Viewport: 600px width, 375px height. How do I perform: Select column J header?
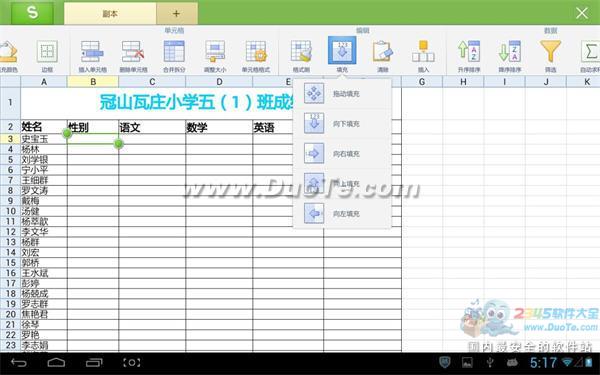(x=546, y=82)
